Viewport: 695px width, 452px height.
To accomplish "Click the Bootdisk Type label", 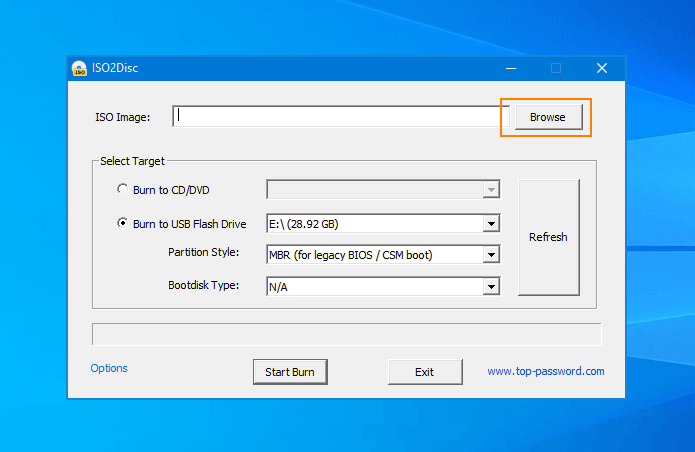I will [x=203, y=285].
